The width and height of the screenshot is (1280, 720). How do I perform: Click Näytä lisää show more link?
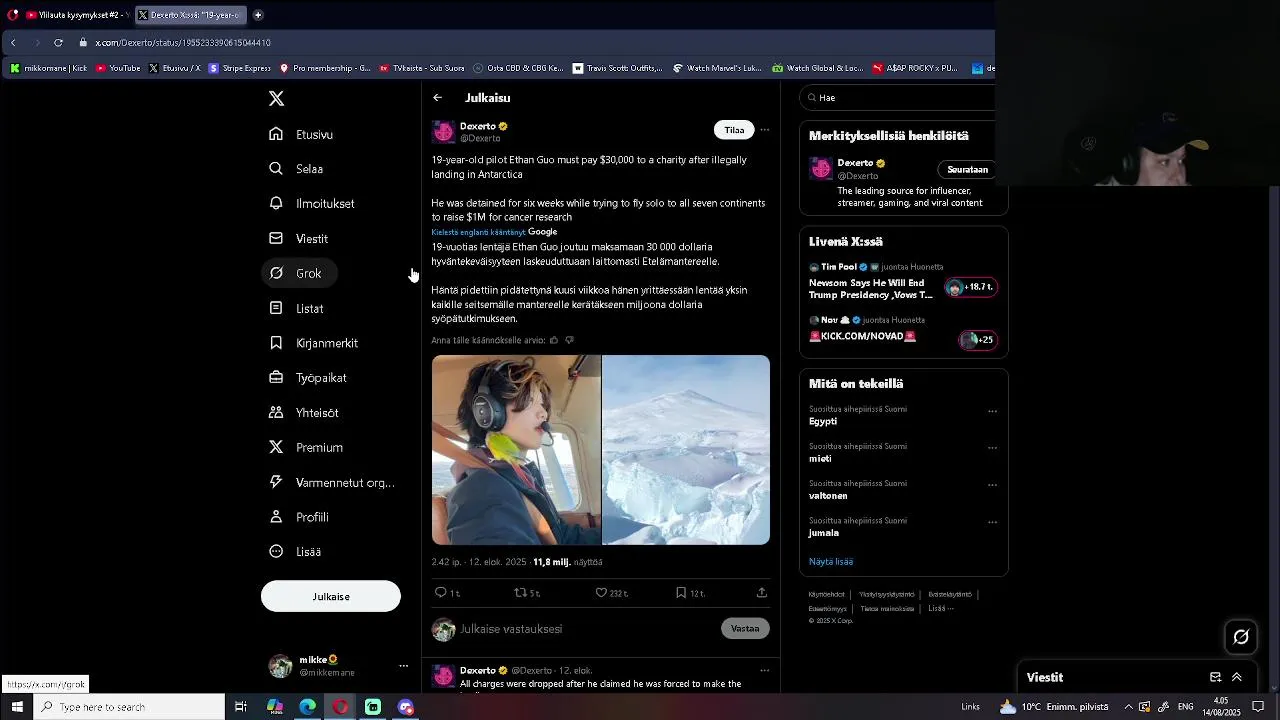pyautogui.click(x=831, y=562)
